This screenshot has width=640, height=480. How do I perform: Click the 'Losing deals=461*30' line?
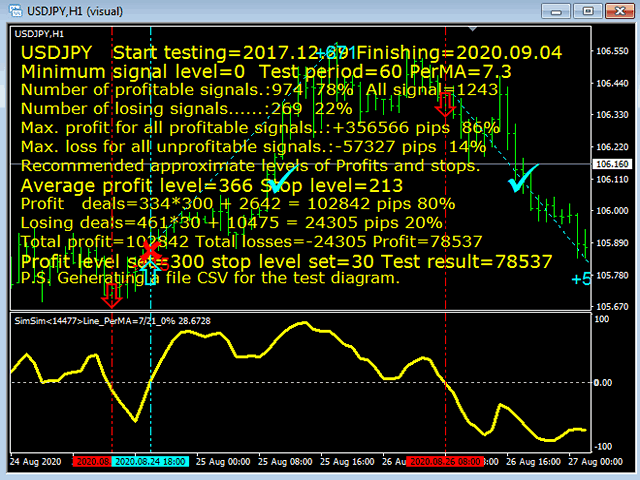[x=231, y=223]
